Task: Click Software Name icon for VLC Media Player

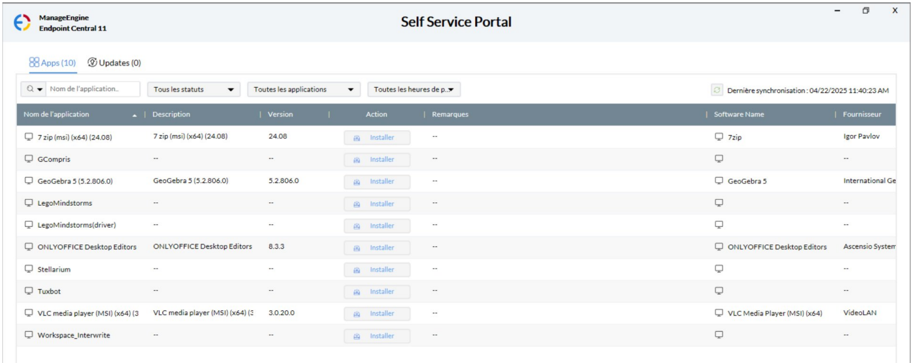Action: [719, 312]
